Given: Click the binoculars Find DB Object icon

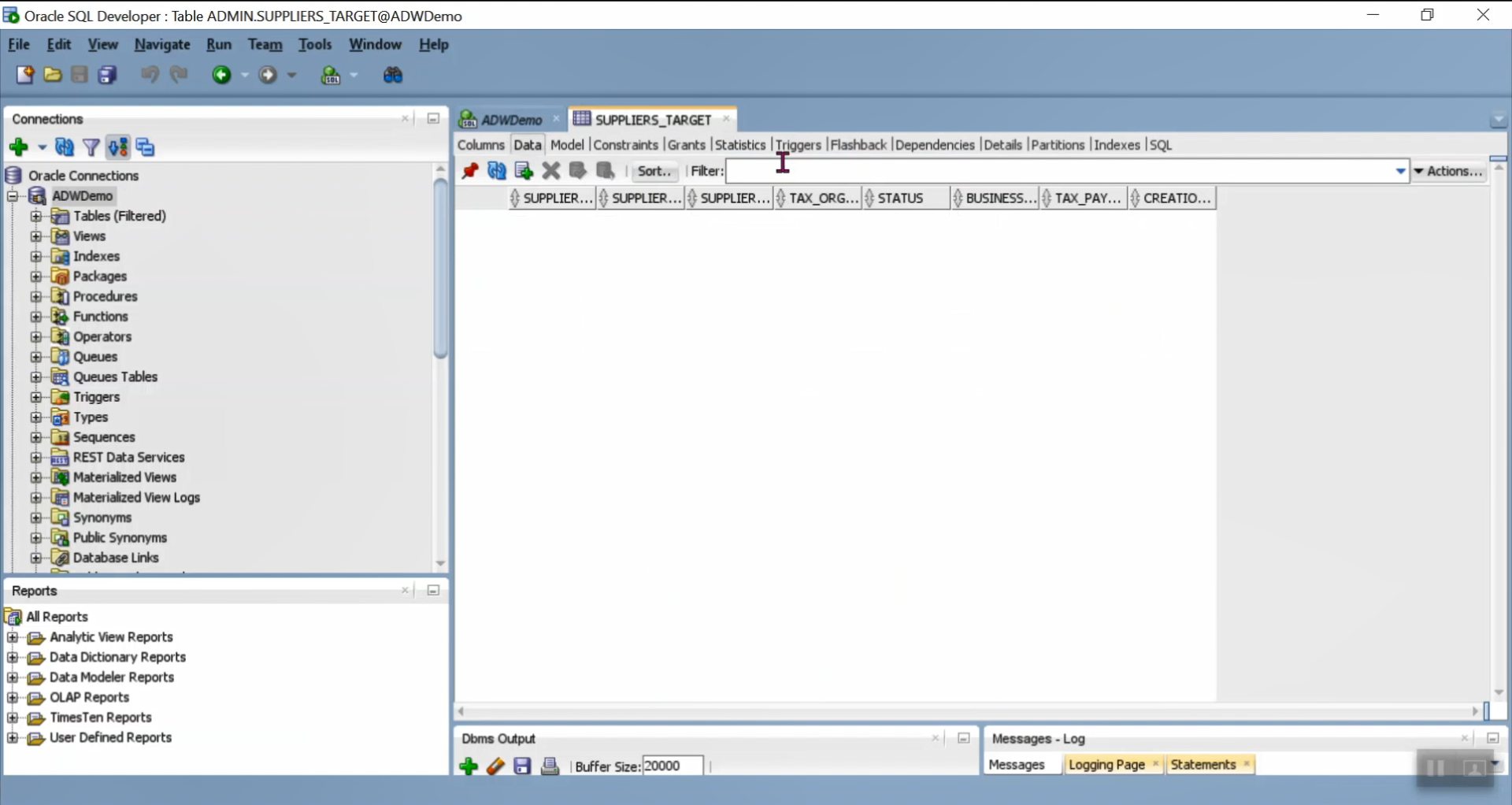Looking at the screenshot, I should (x=393, y=75).
